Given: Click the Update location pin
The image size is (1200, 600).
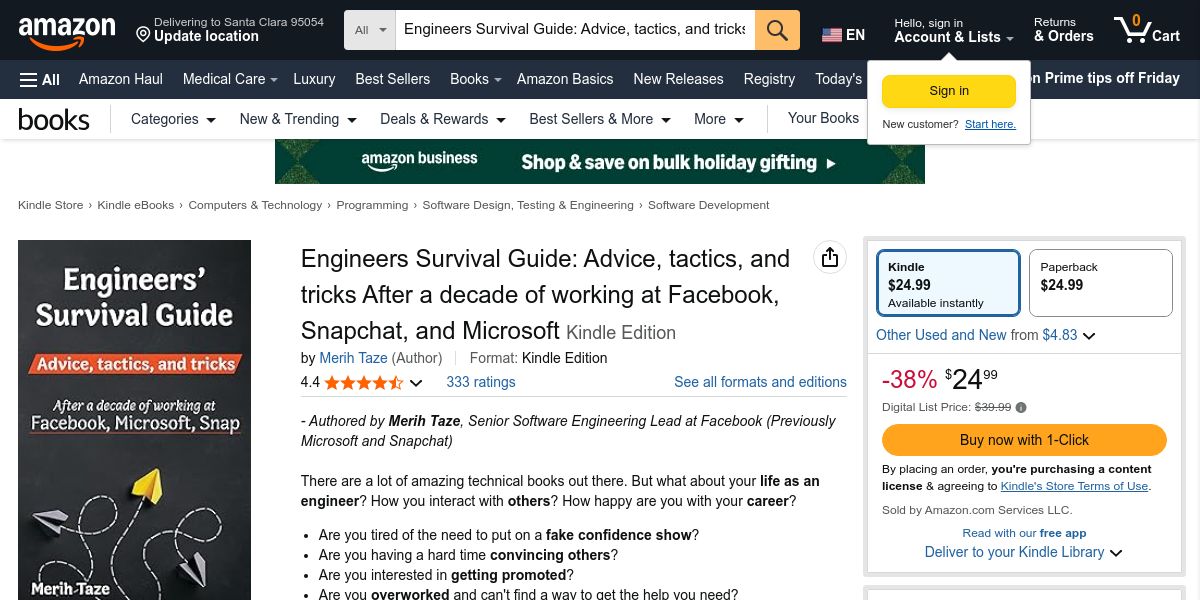Looking at the screenshot, I should point(143,36).
